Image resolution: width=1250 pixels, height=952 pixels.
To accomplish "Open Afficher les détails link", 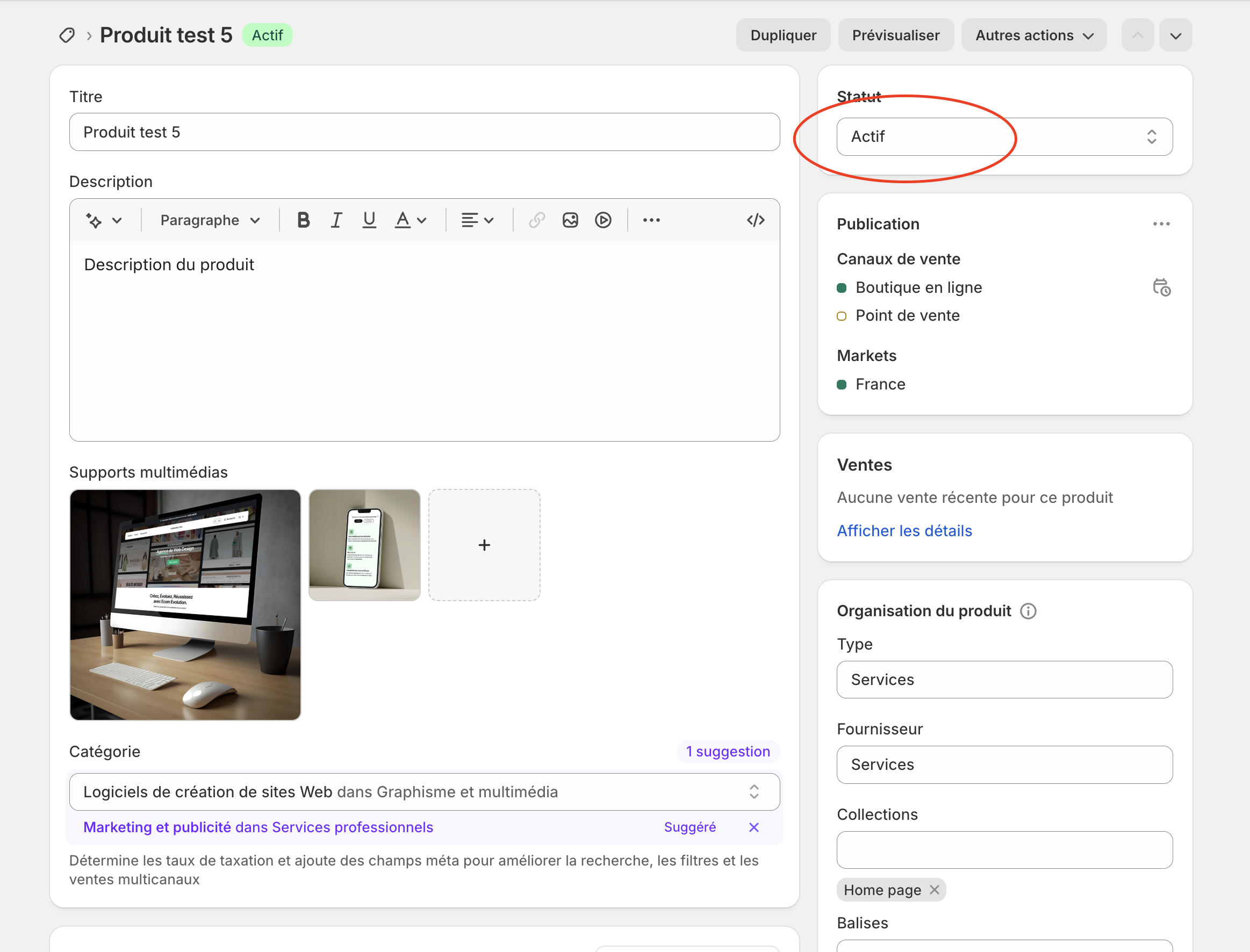I will 904,531.
